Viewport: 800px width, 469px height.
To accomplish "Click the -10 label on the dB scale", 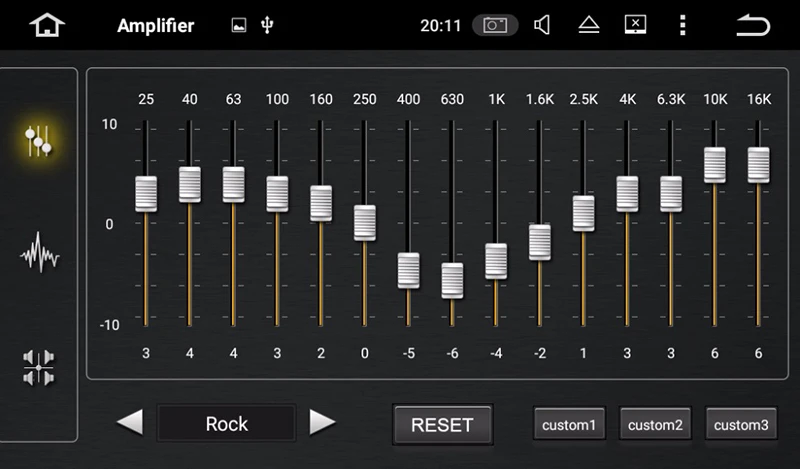I will pyautogui.click(x=109, y=325).
